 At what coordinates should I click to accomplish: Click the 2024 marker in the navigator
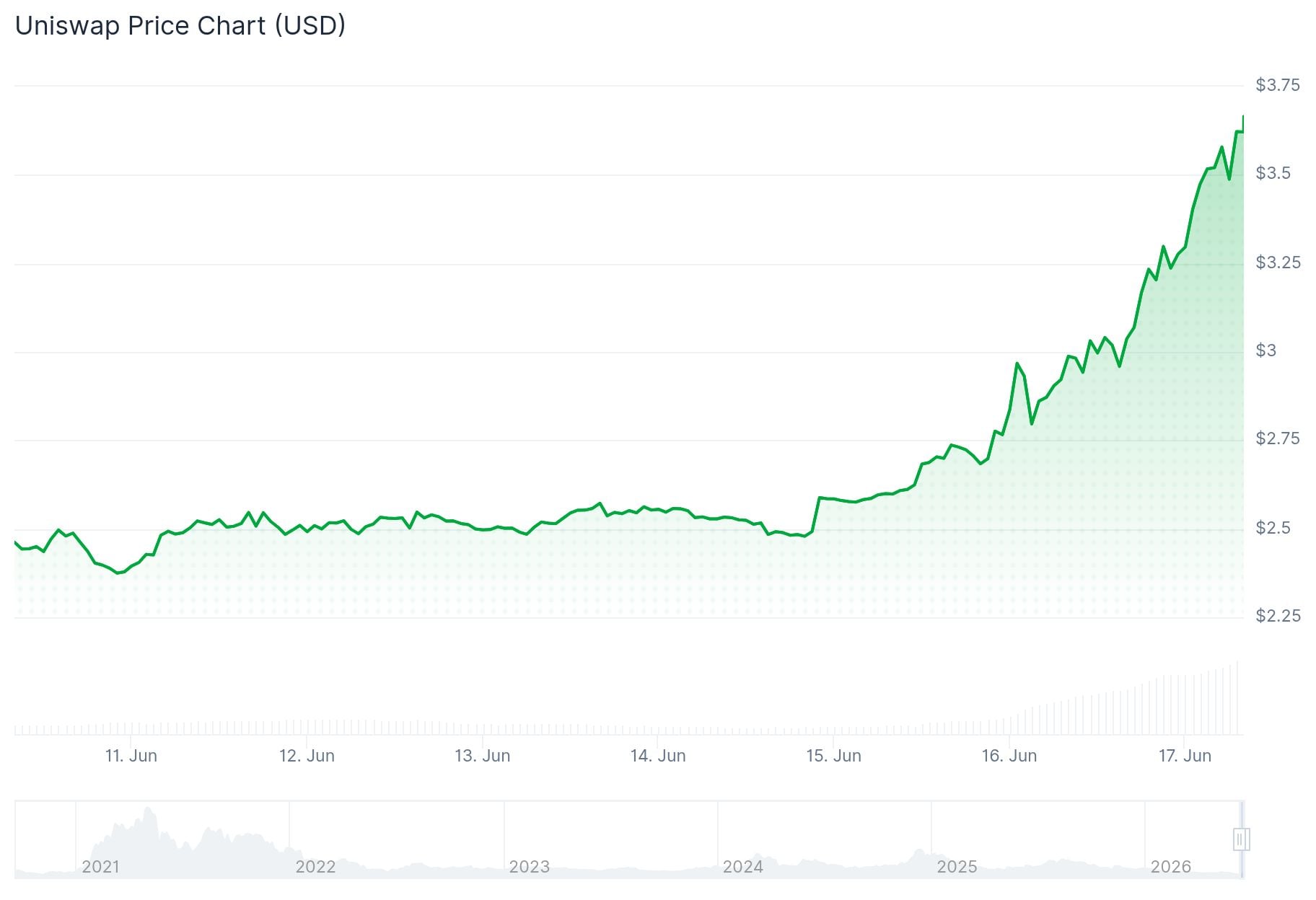pos(742,867)
